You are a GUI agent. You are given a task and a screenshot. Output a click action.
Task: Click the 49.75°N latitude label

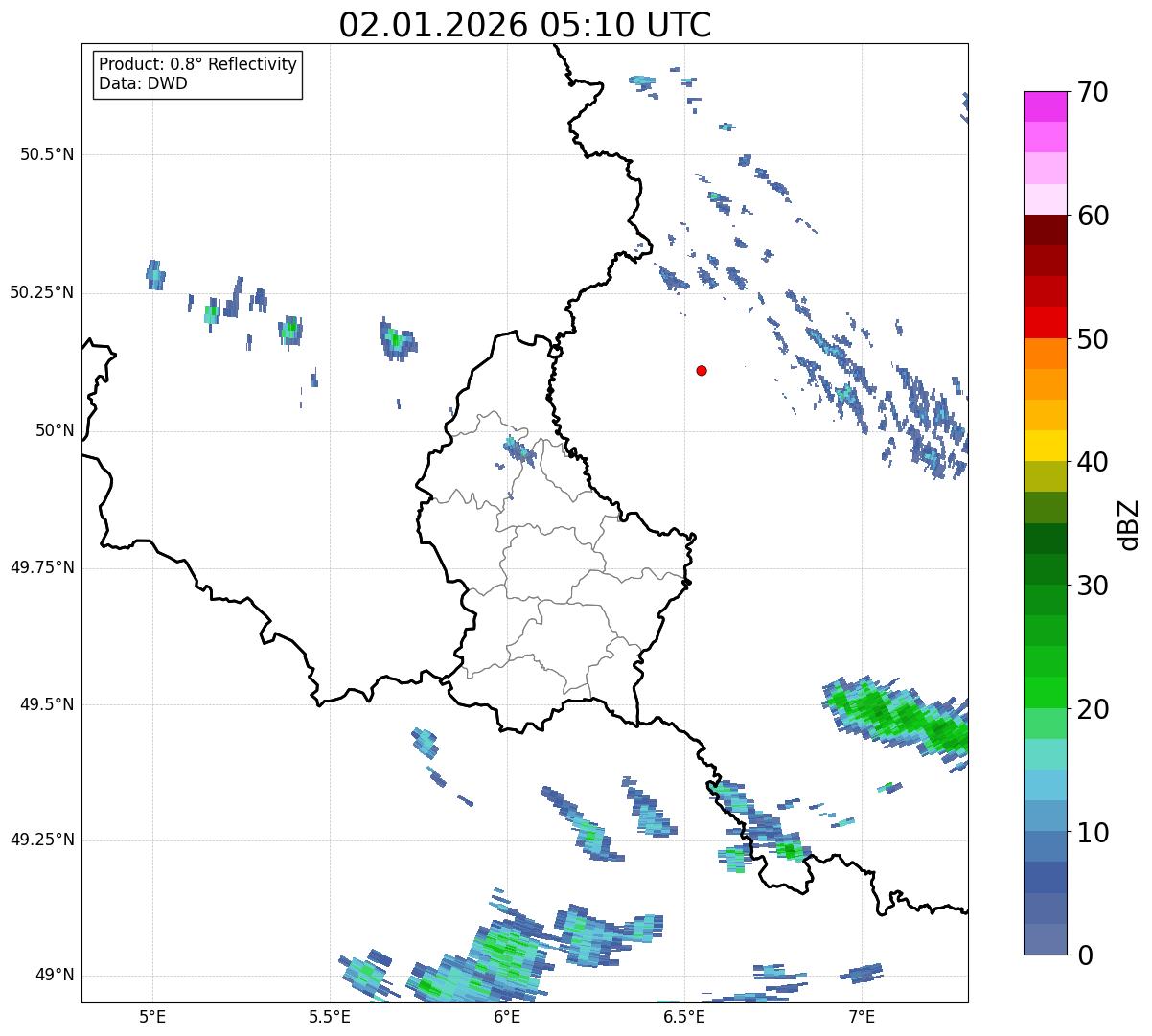click(42, 567)
